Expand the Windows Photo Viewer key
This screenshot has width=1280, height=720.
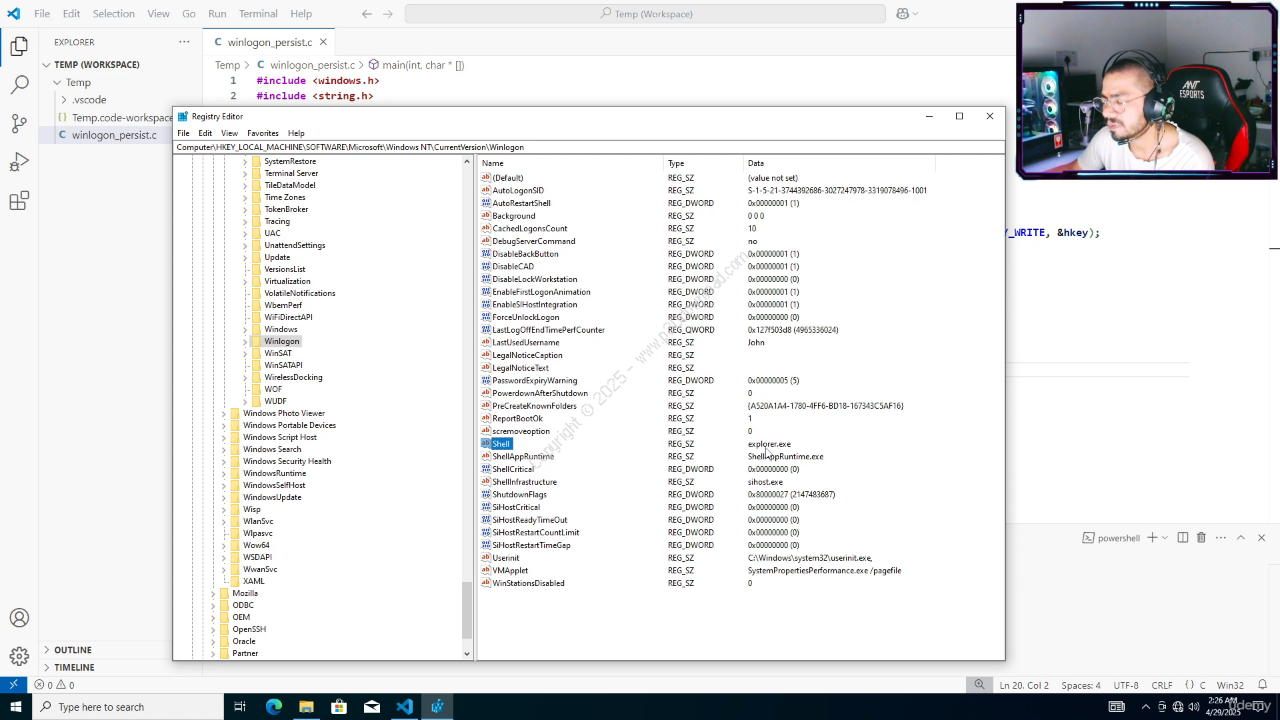(224, 413)
